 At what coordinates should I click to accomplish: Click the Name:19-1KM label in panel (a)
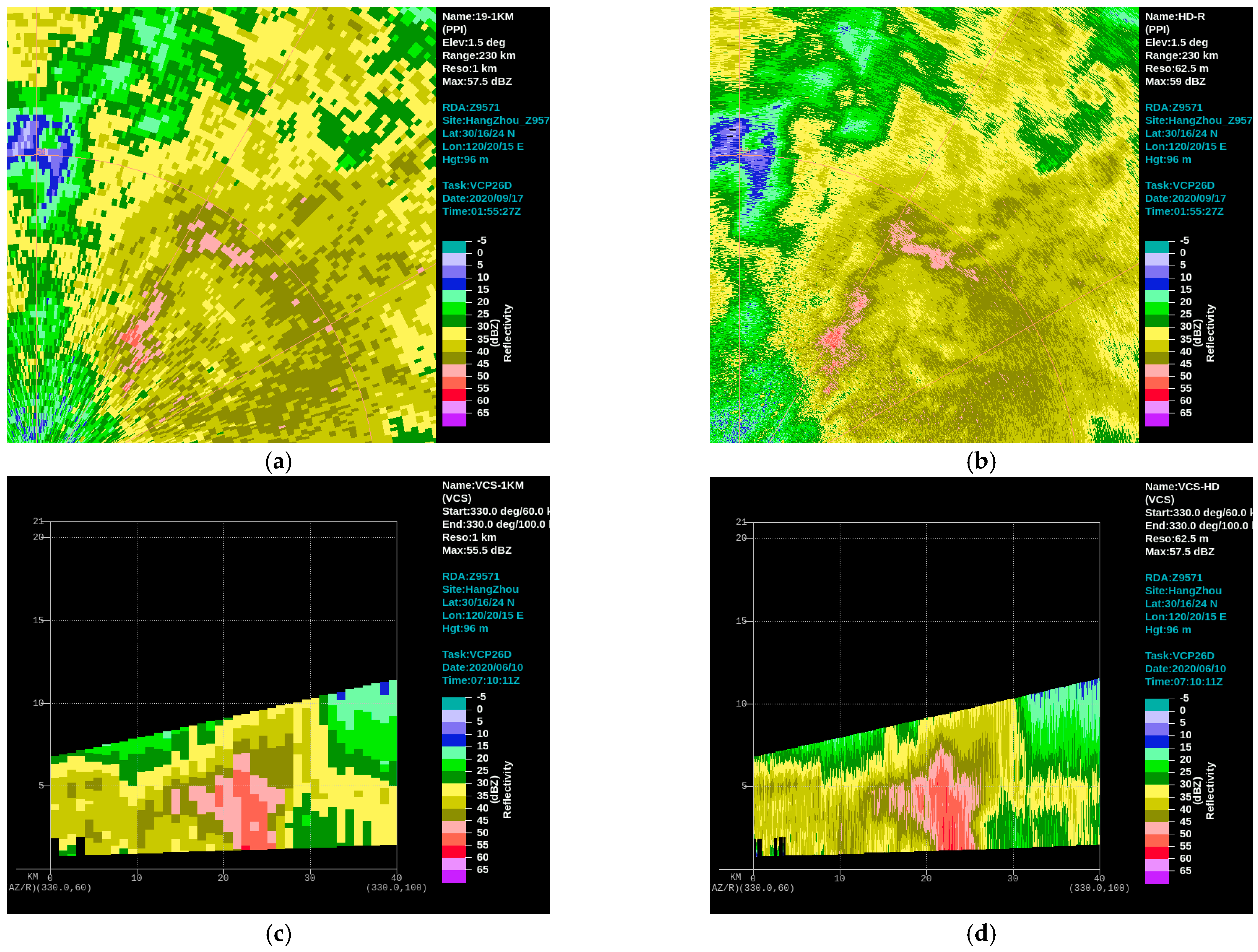478,16
